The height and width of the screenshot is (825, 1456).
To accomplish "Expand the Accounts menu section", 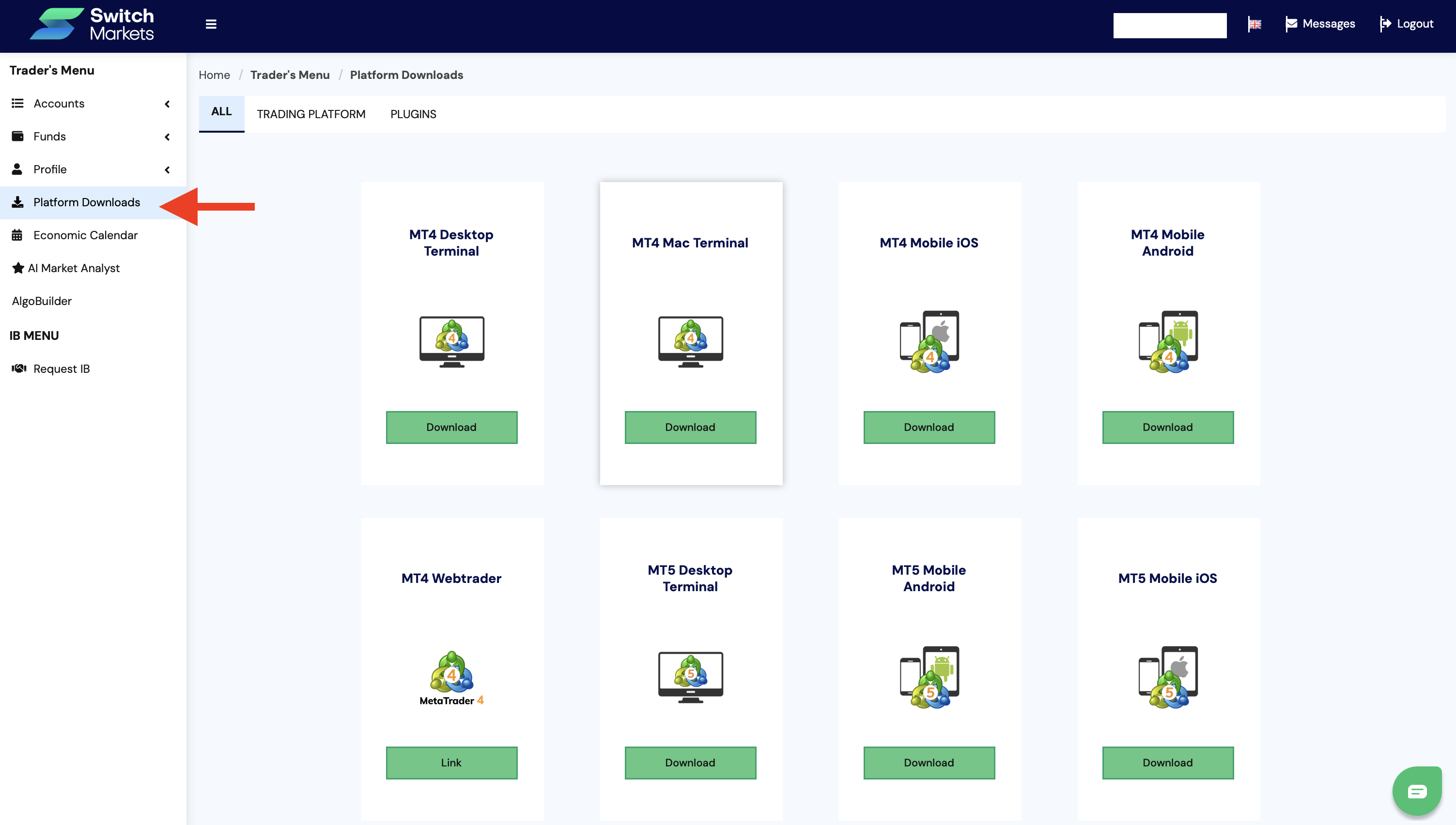I will 167,104.
